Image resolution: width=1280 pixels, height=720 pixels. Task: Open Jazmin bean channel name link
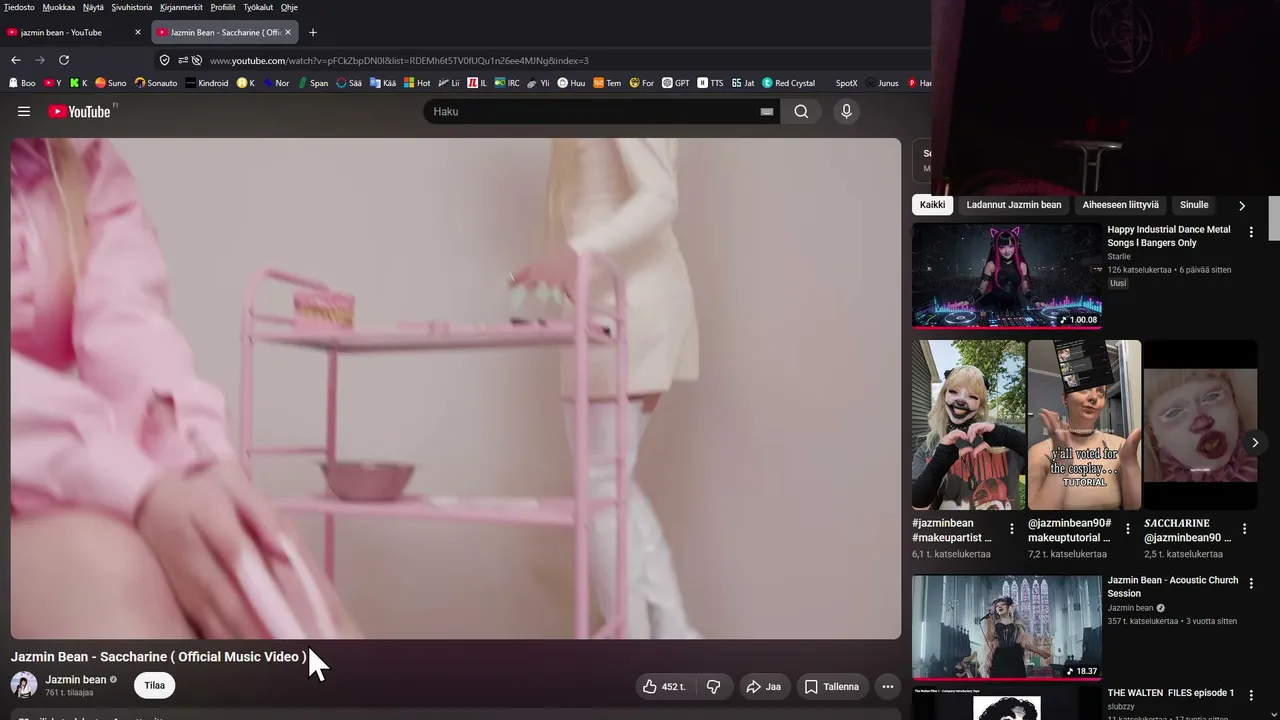pos(76,680)
